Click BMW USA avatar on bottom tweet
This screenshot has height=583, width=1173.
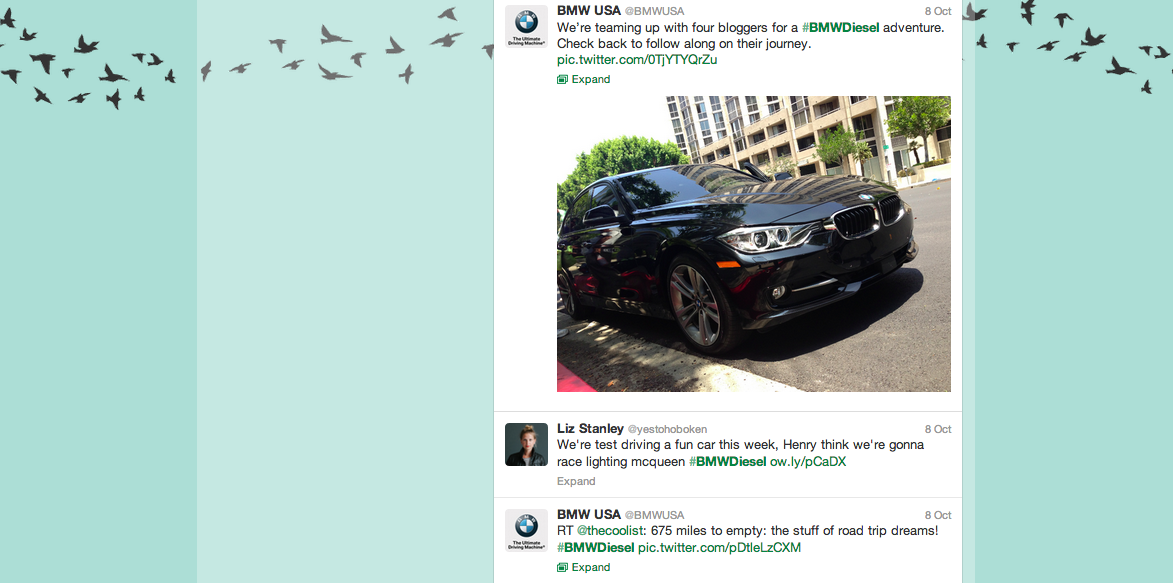click(x=526, y=531)
